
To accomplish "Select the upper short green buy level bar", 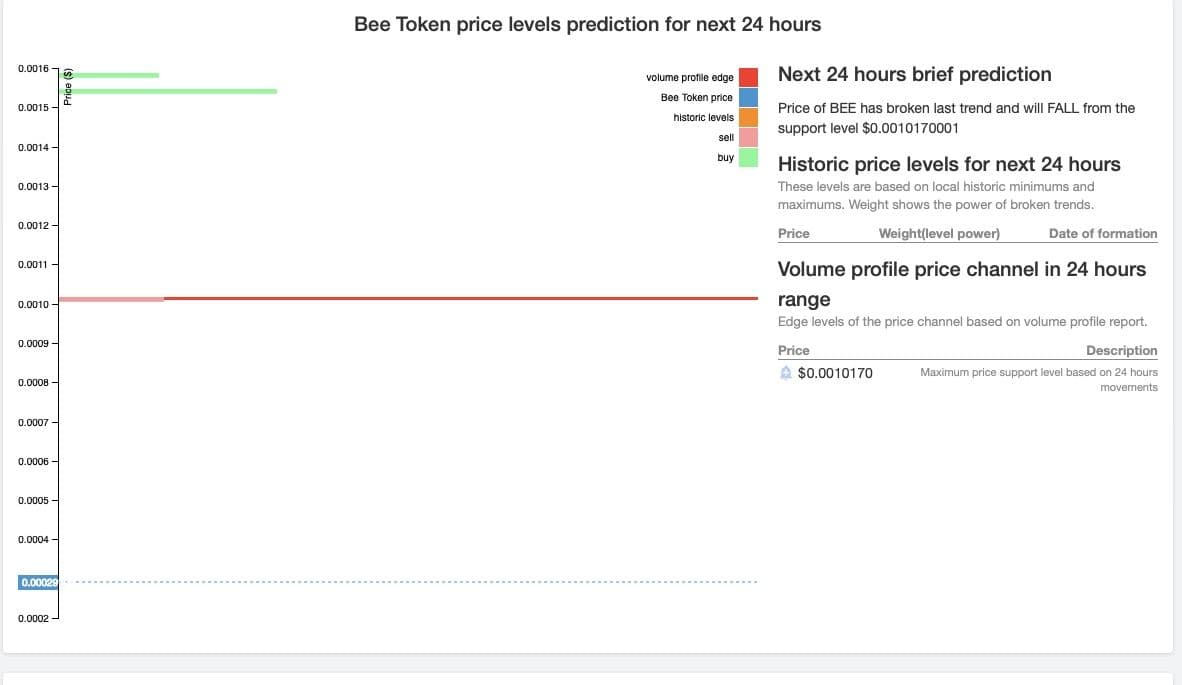I will (x=110, y=75).
